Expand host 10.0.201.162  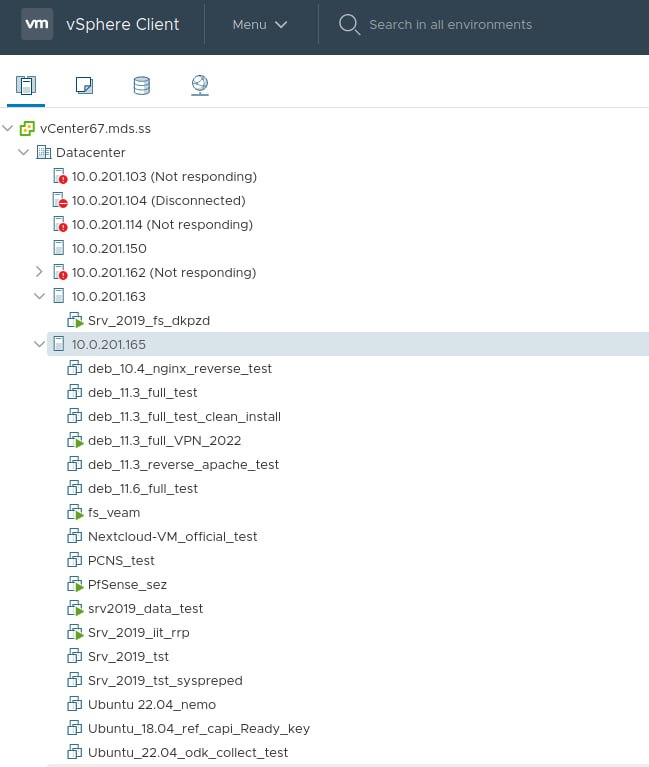(39, 272)
